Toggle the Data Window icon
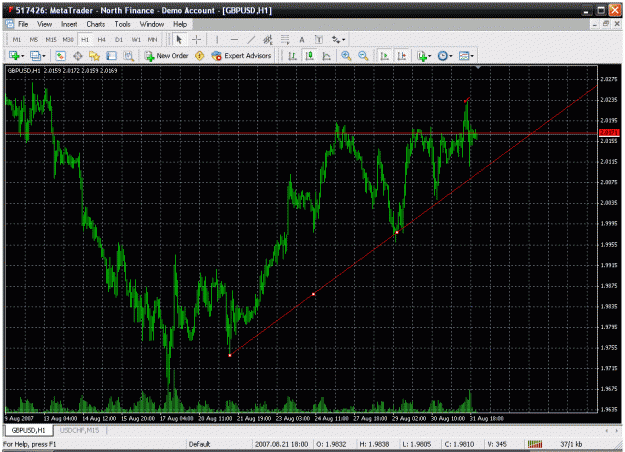Image resolution: width=625 pixels, height=452 pixels. [78, 56]
